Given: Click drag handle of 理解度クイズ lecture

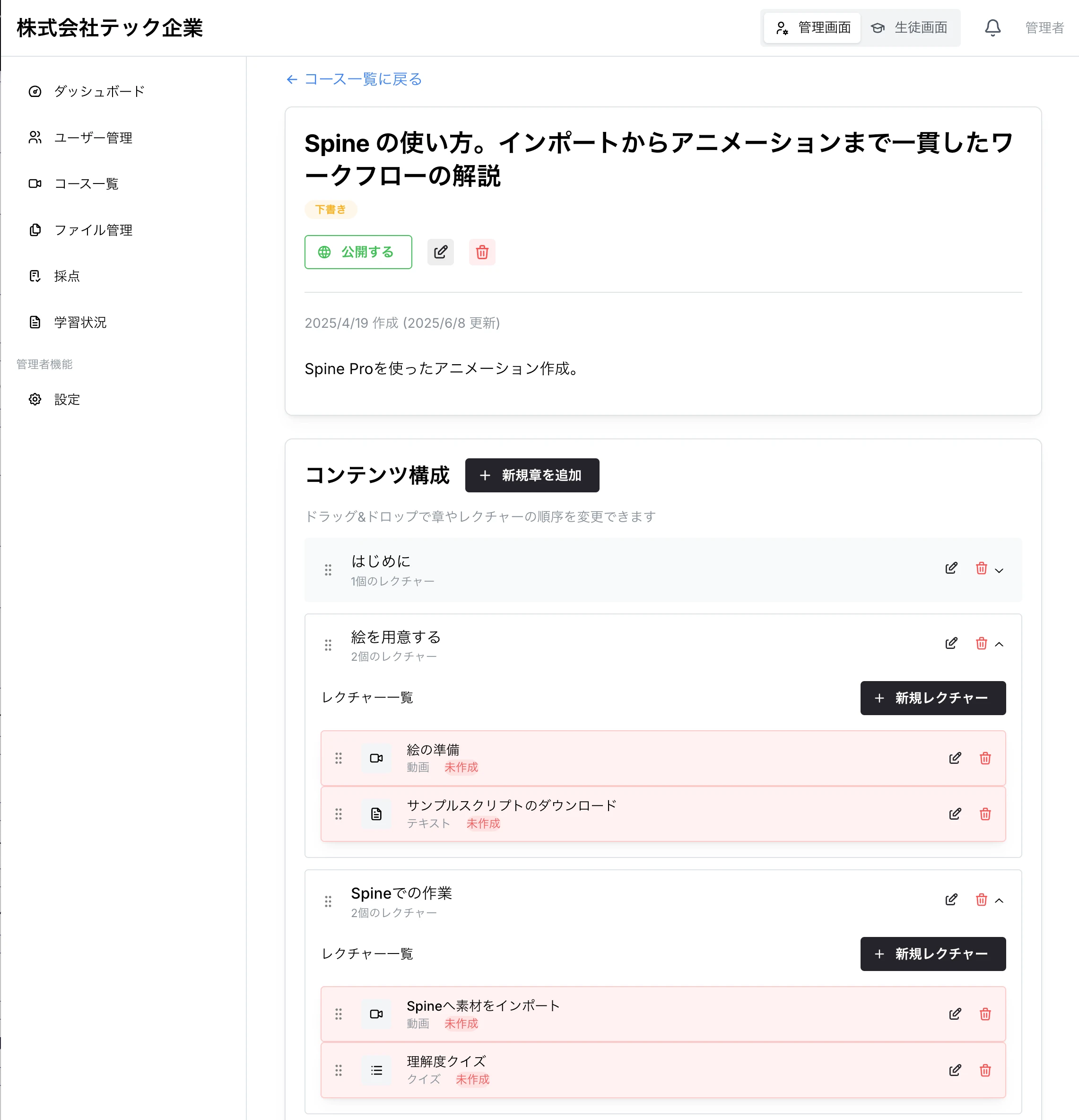Looking at the screenshot, I should click(x=339, y=1070).
